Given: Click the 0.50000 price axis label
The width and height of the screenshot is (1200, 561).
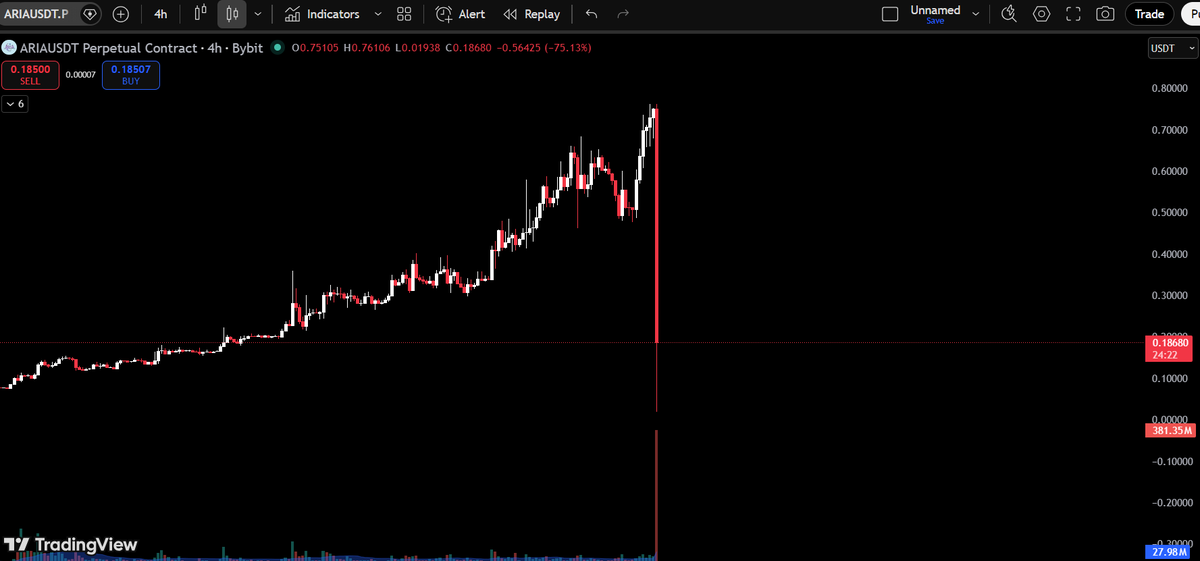Looking at the screenshot, I should [x=1172, y=212].
